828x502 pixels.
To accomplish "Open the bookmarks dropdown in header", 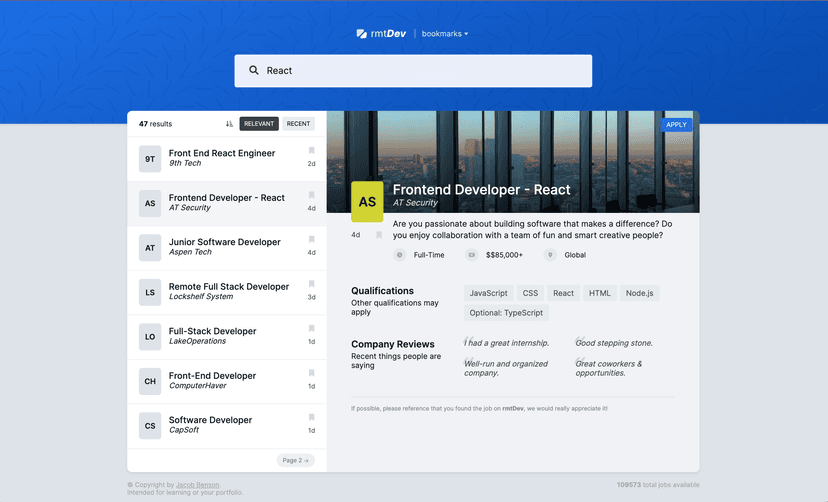I will click(x=444, y=34).
